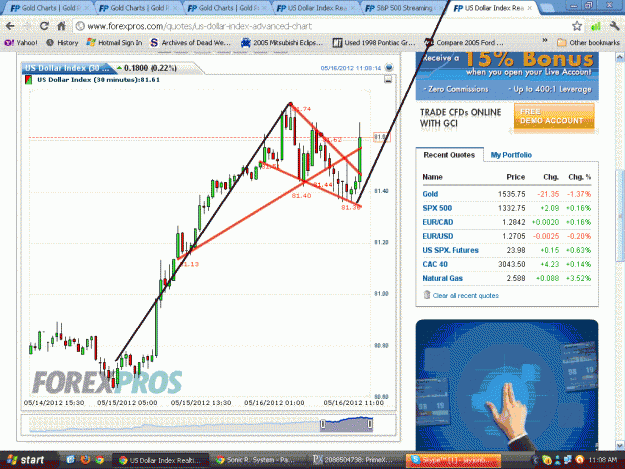Open the EUR/CAD quote link
The height and width of the screenshot is (469, 625).
point(438,222)
